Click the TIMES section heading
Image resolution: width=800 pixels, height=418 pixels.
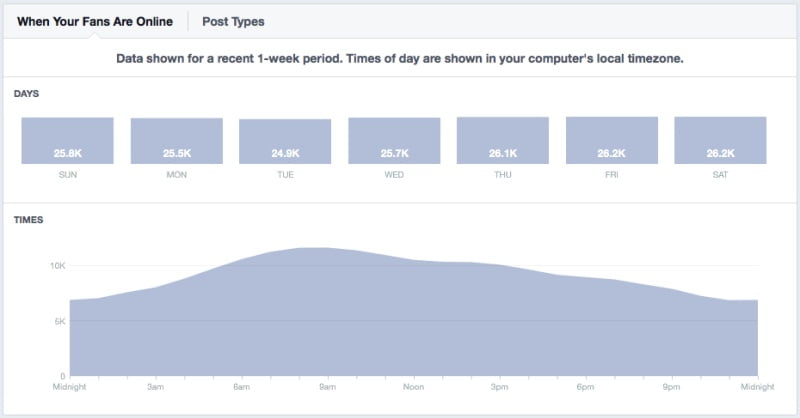28,219
